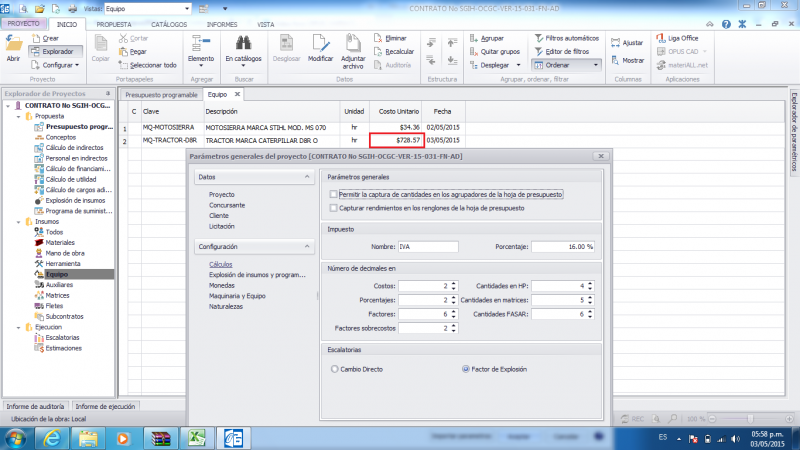
Task: Click the En catálogos binoculars icon
Action: pos(243,43)
